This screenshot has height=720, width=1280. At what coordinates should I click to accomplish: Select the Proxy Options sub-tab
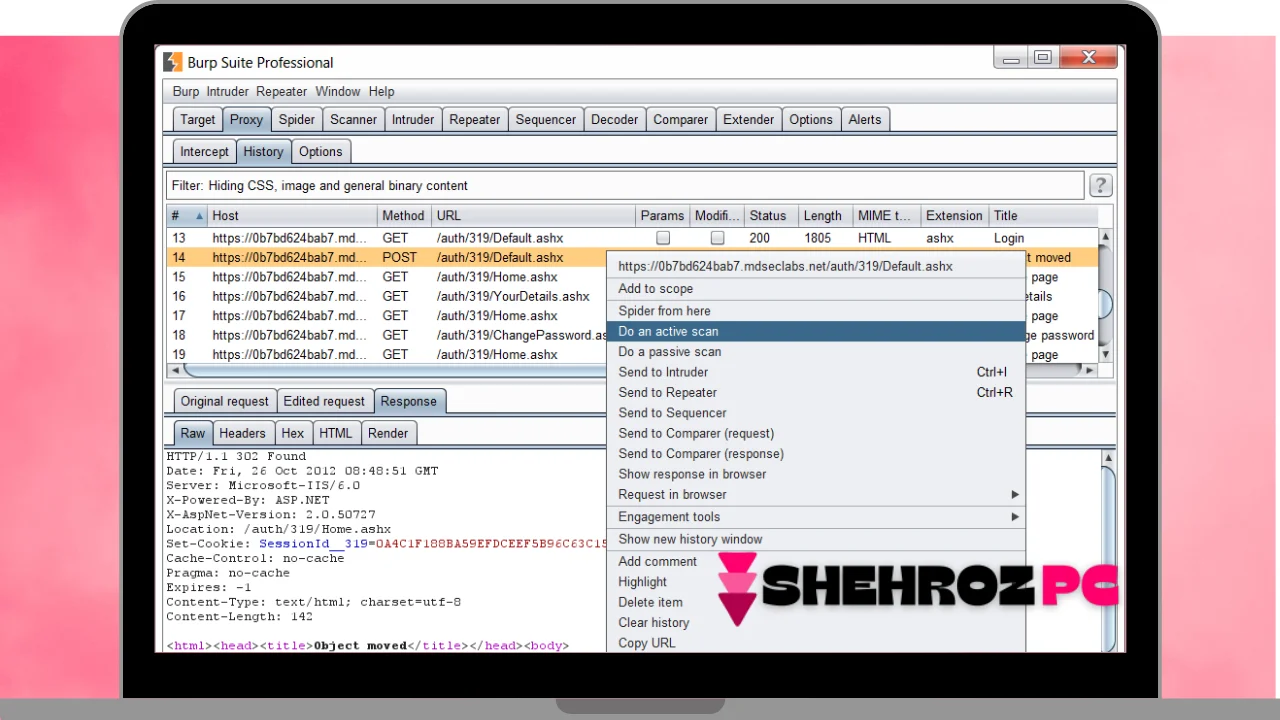pos(321,152)
